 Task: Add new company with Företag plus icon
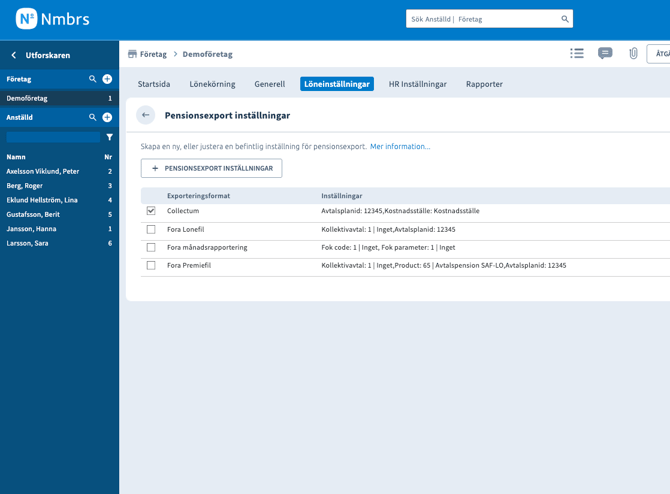click(x=107, y=79)
